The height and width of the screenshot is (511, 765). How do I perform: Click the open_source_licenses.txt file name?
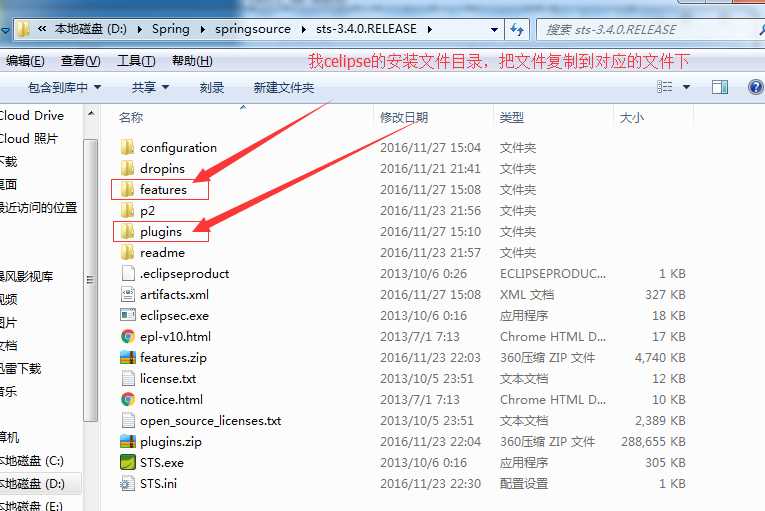[210, 420]
